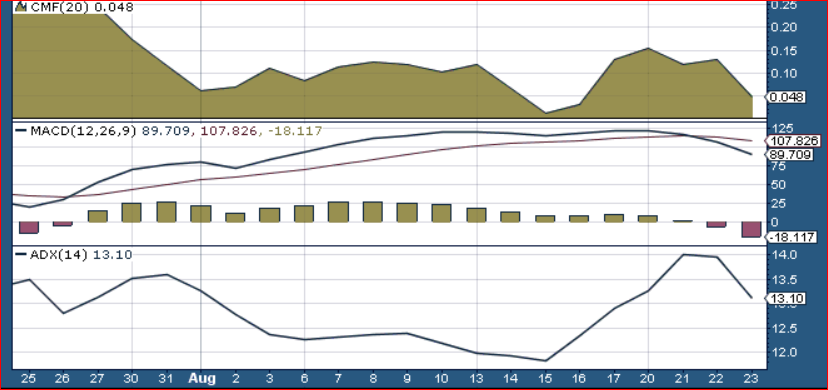Click the MACD histogram bar above date 31
This screenshot has height=390, width=828.
pyautogui.click(x=166, y=212)
